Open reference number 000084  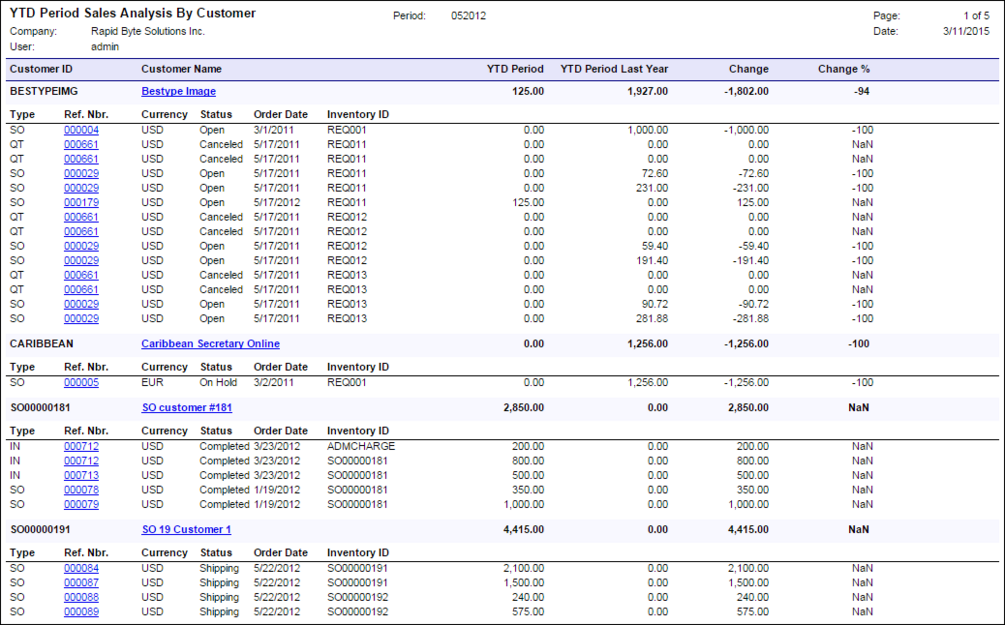click(81, 569)
